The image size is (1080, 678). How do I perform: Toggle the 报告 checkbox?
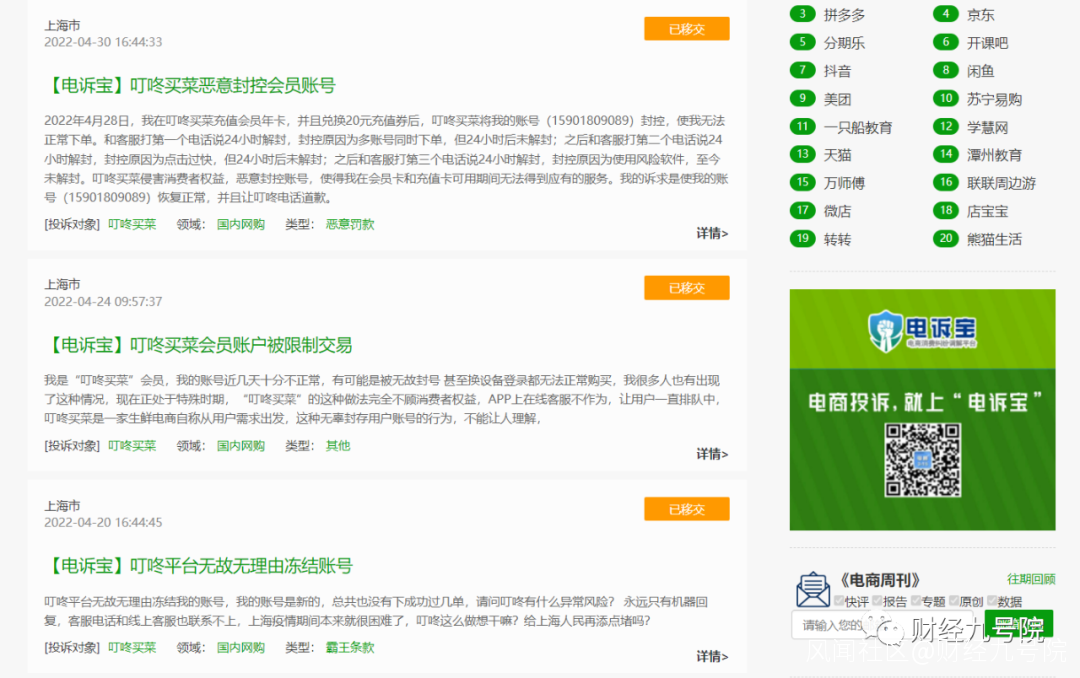pos(877,601)
